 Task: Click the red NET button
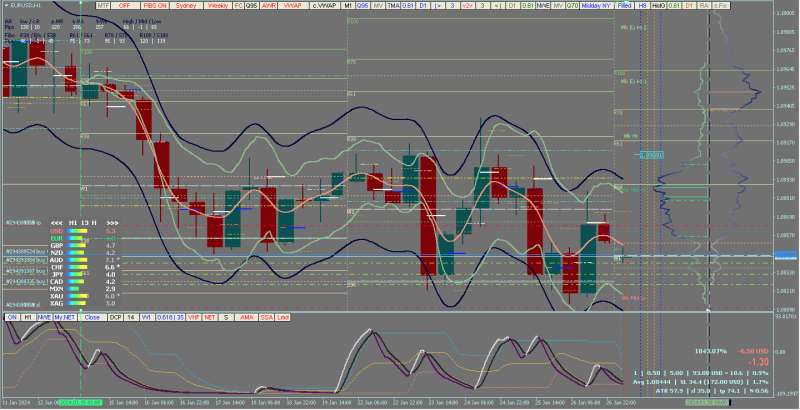pyautogui.click(x=210, y=317)
